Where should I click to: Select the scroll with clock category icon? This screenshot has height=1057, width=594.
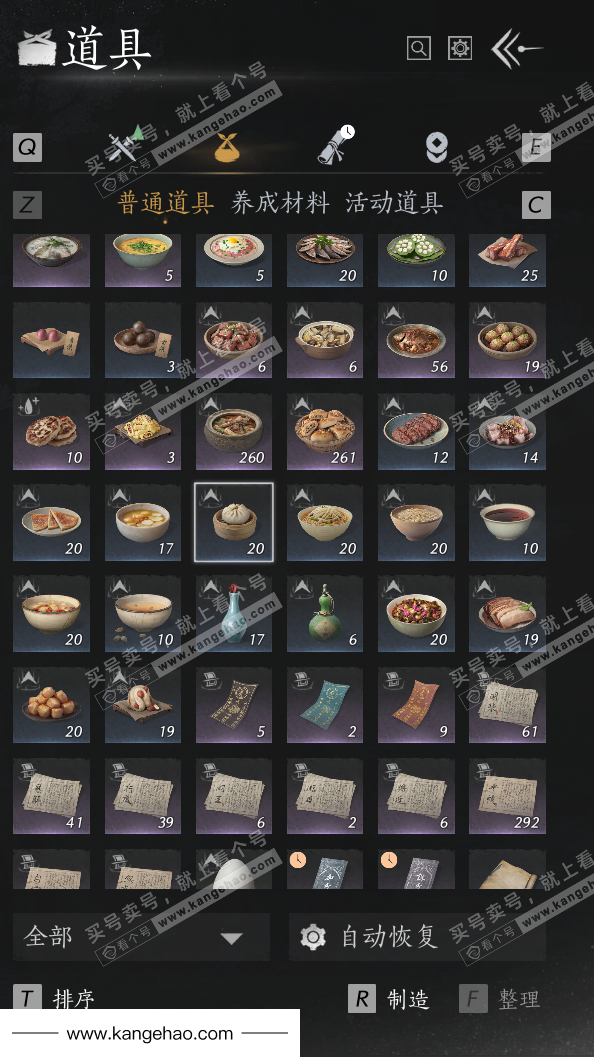pos(336,144)
